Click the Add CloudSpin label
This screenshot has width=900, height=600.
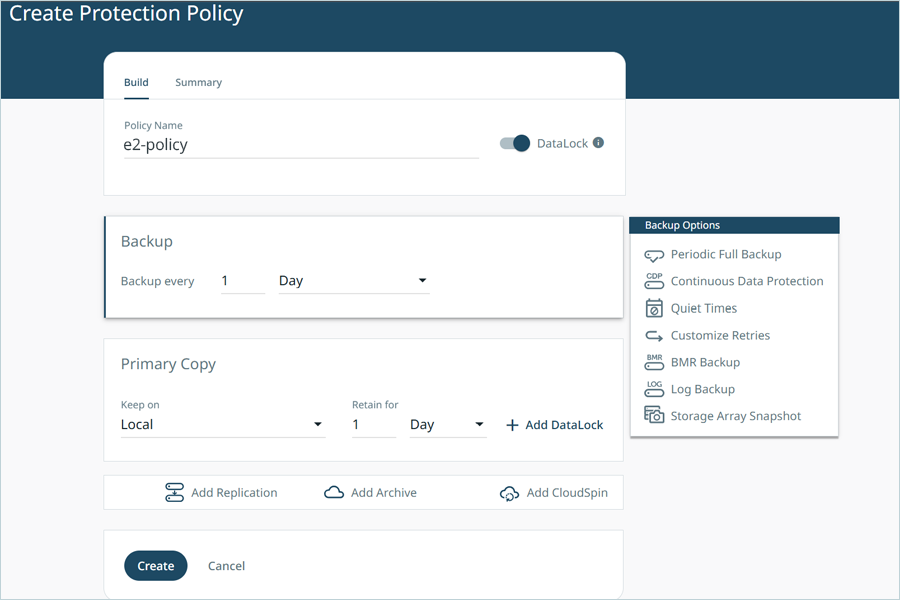click(x=567, y=493)
